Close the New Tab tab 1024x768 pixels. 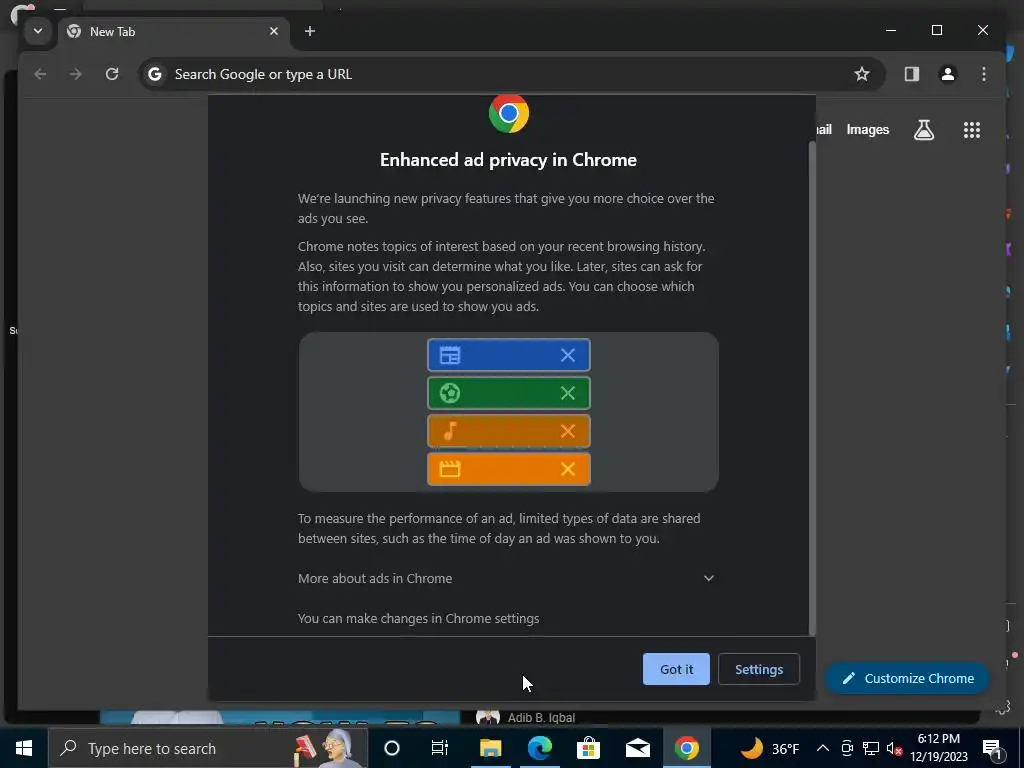274,31
